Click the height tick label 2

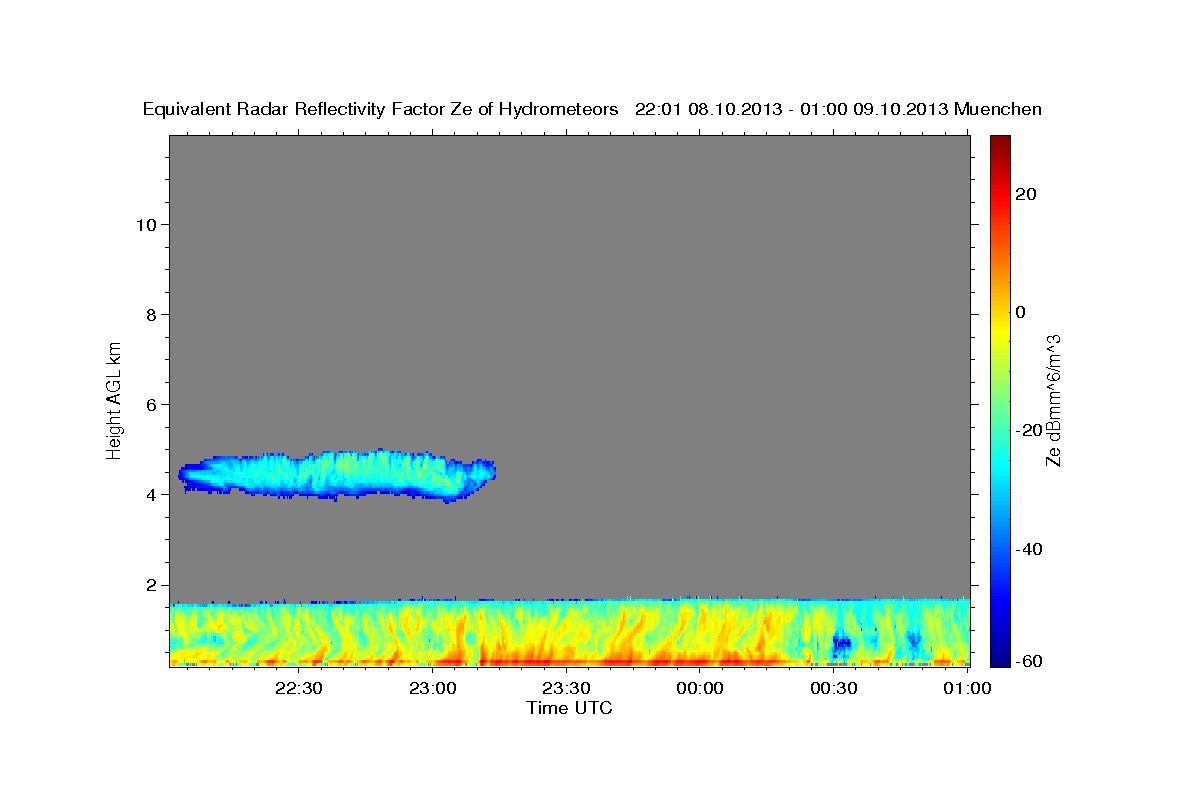(x=150, y=585)
